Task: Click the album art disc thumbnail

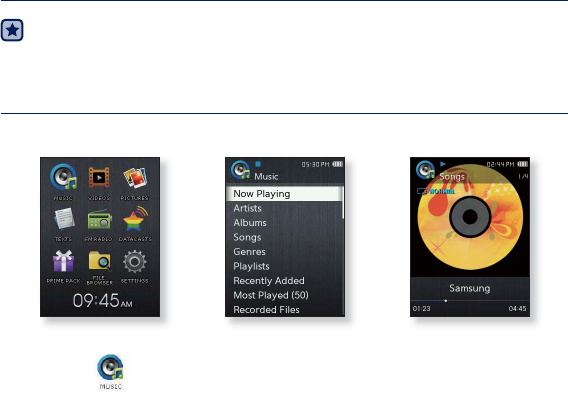Action: point(470,217)
